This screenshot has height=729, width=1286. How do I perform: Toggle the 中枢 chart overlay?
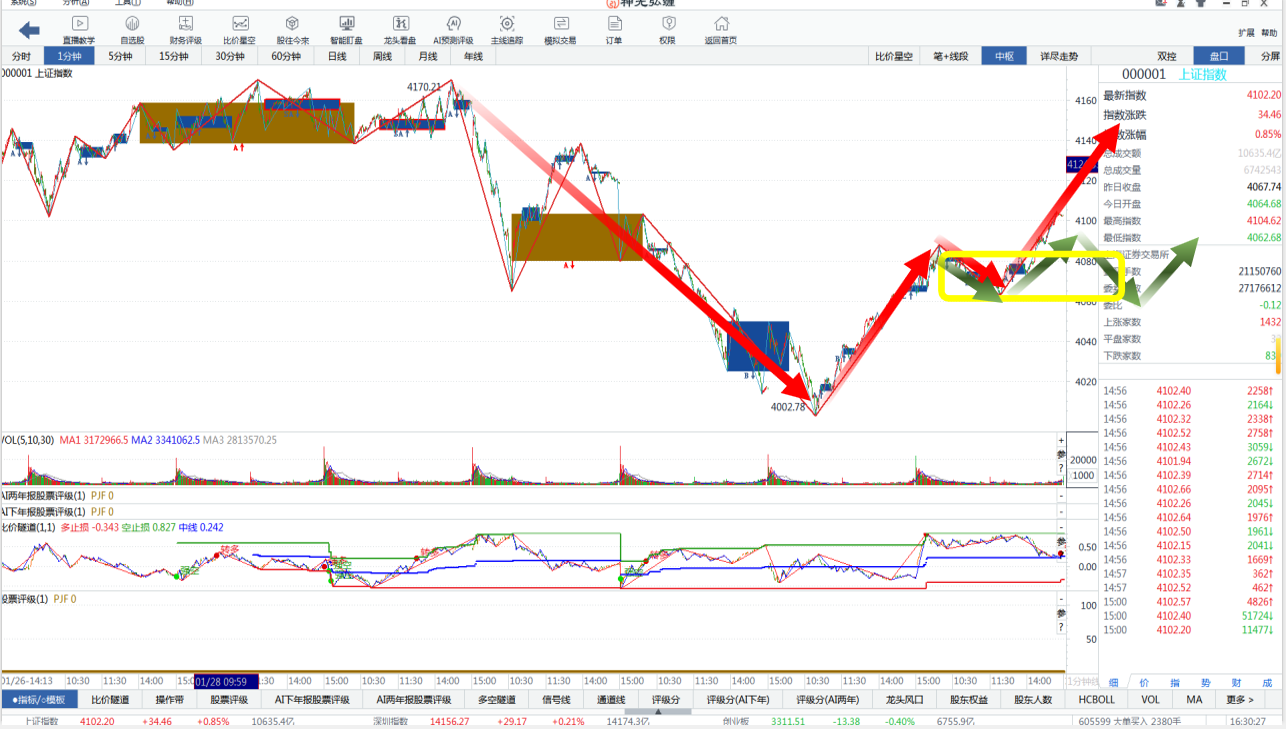pyautogui.click(x=1004, y=56)
